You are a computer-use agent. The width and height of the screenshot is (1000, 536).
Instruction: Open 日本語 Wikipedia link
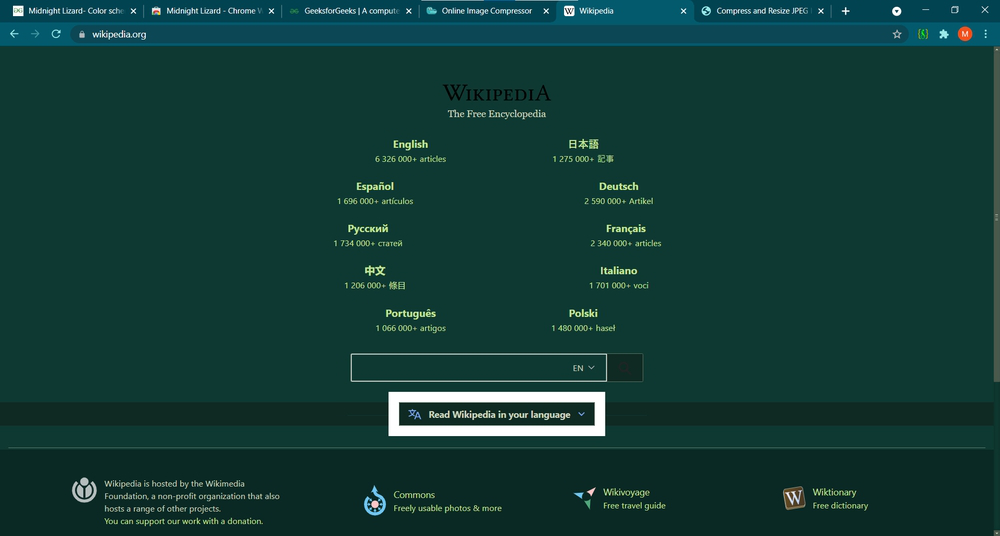[x=584, y=144]
